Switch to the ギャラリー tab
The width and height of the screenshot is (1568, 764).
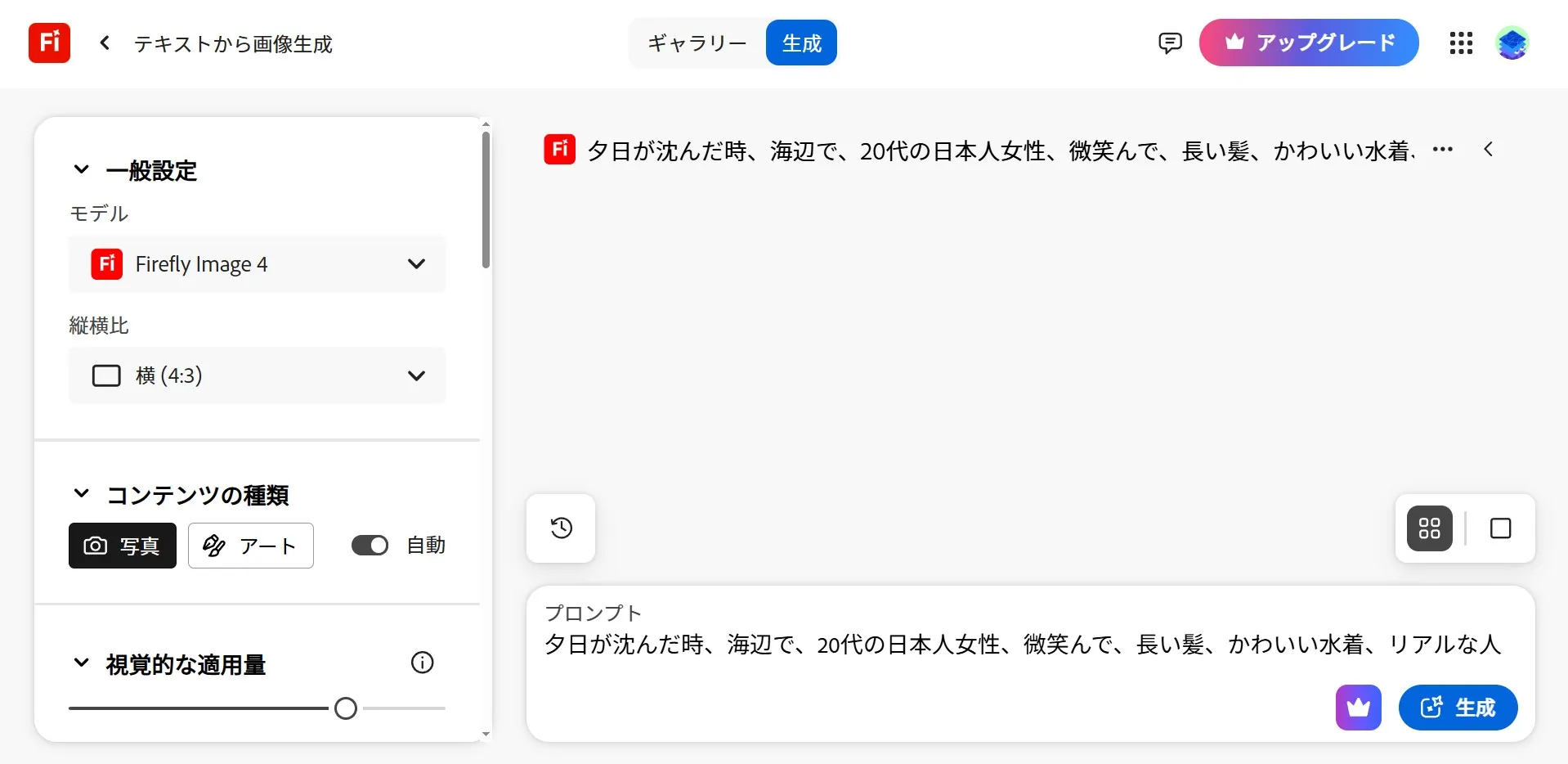[696, 43]
